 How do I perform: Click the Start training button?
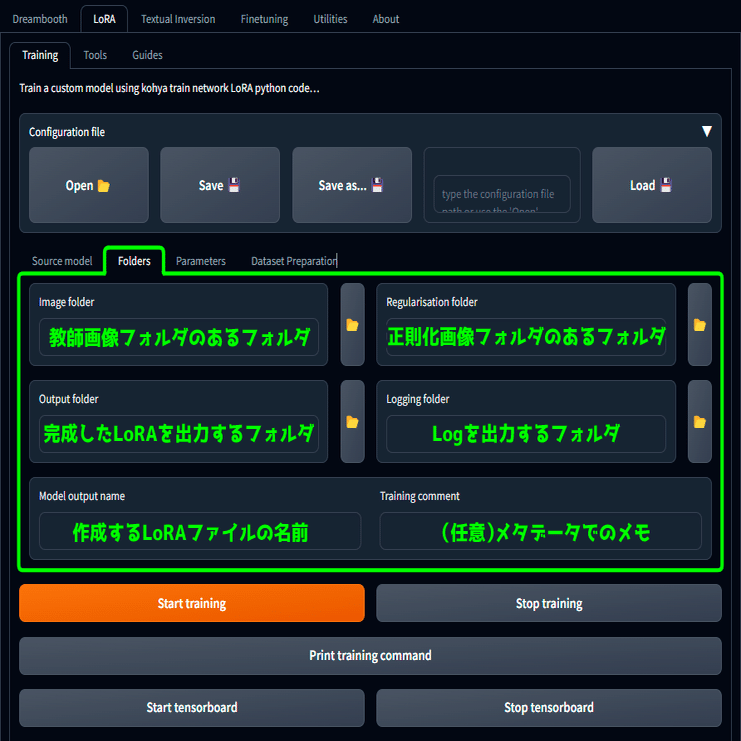[192, 603]
